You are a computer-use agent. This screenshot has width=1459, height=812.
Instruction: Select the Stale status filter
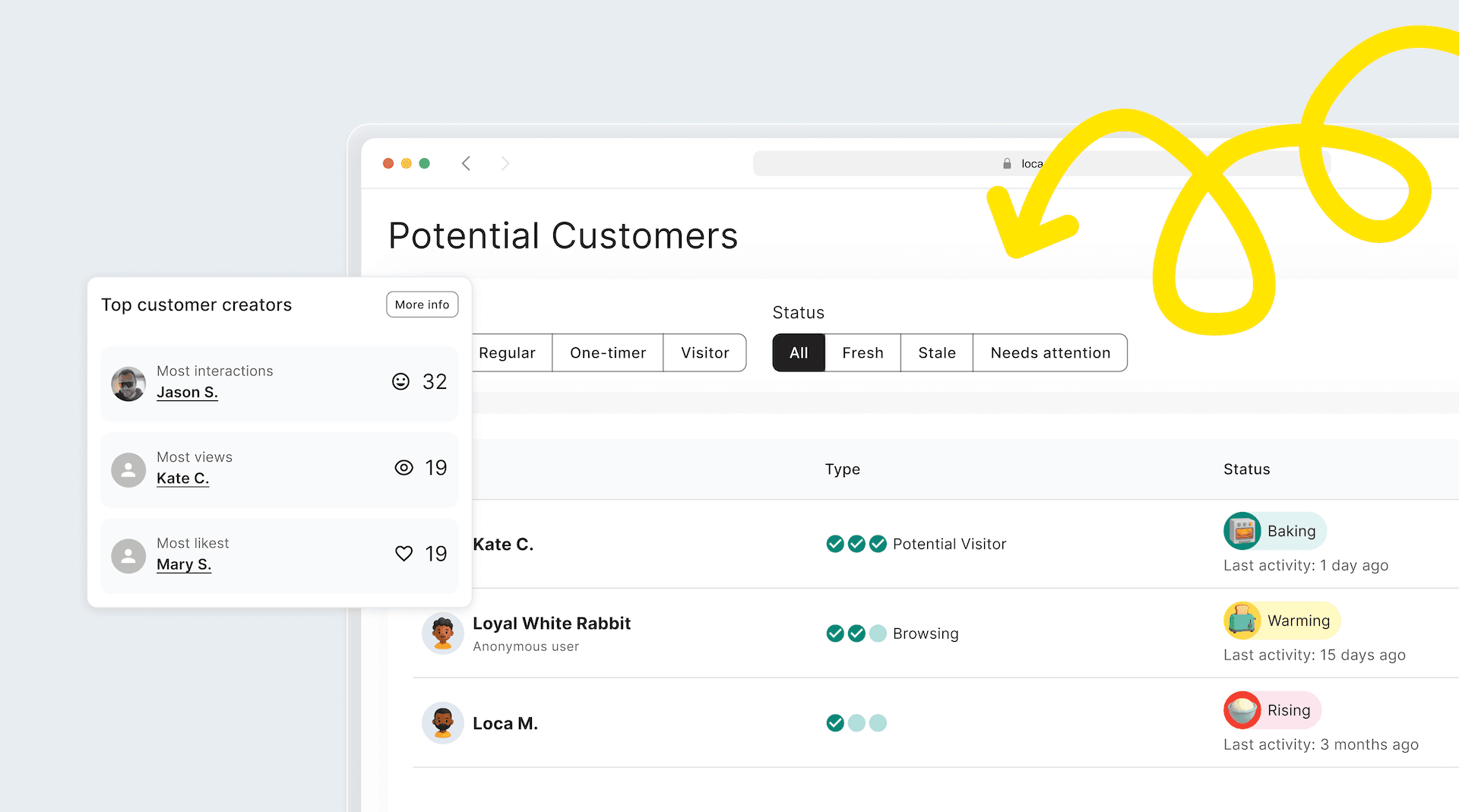tap(936, 353)
